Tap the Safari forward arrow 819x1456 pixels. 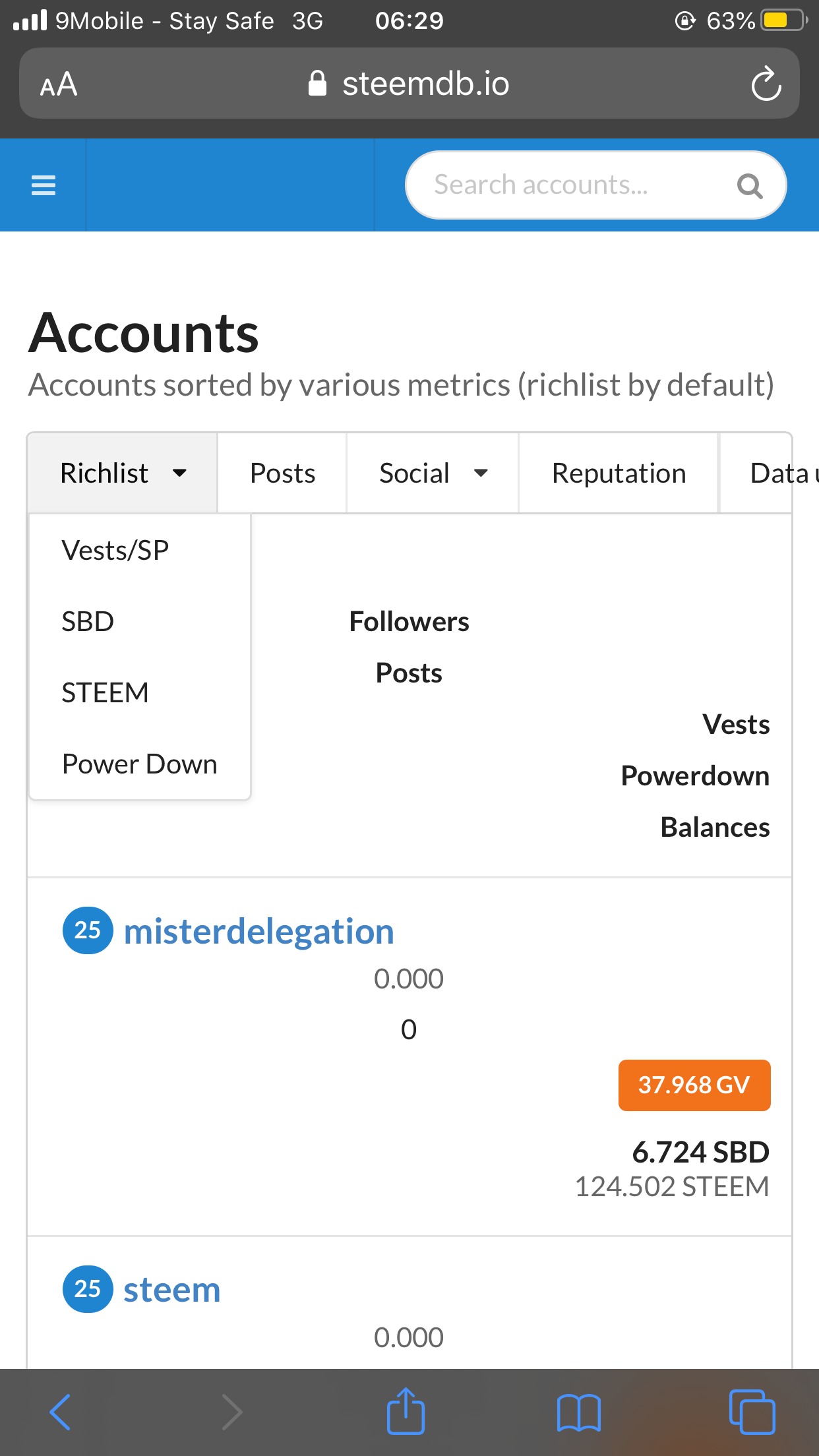pos(231,1412)
